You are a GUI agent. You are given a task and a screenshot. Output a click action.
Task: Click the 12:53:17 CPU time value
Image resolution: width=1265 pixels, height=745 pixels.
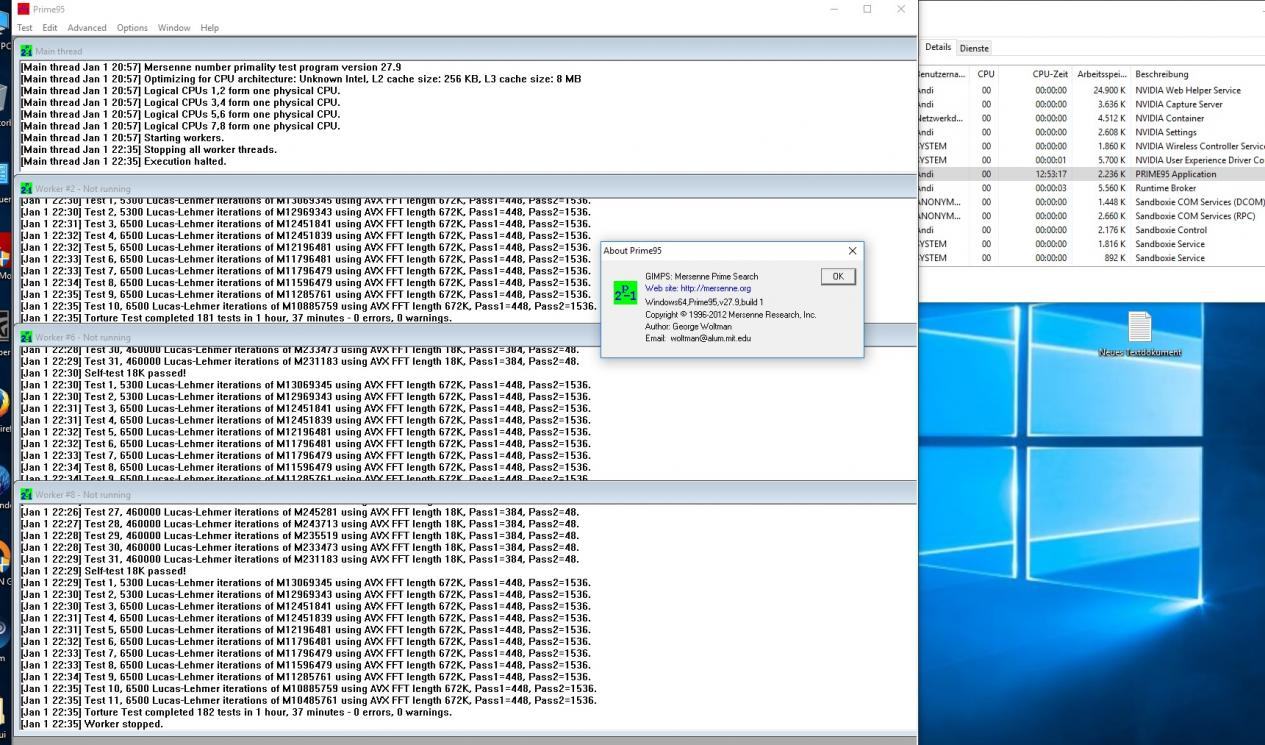(x=1050, y=174)
